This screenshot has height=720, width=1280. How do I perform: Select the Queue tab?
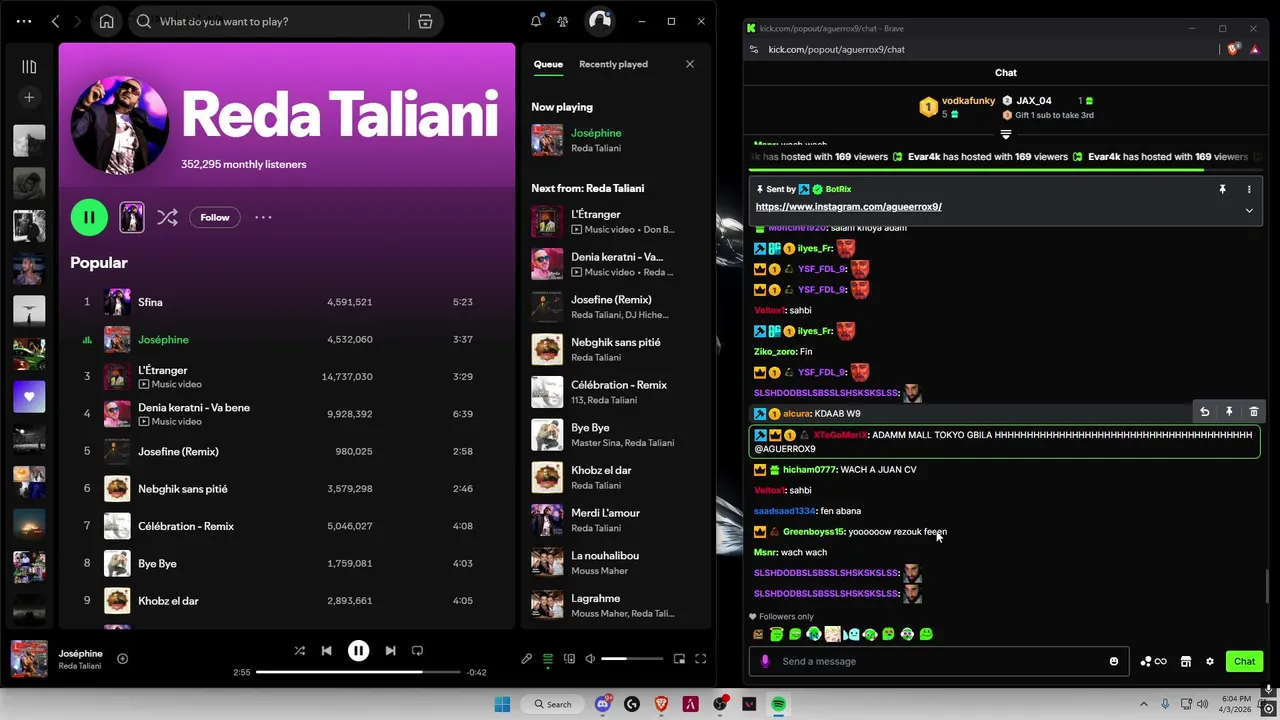[548, 64]
